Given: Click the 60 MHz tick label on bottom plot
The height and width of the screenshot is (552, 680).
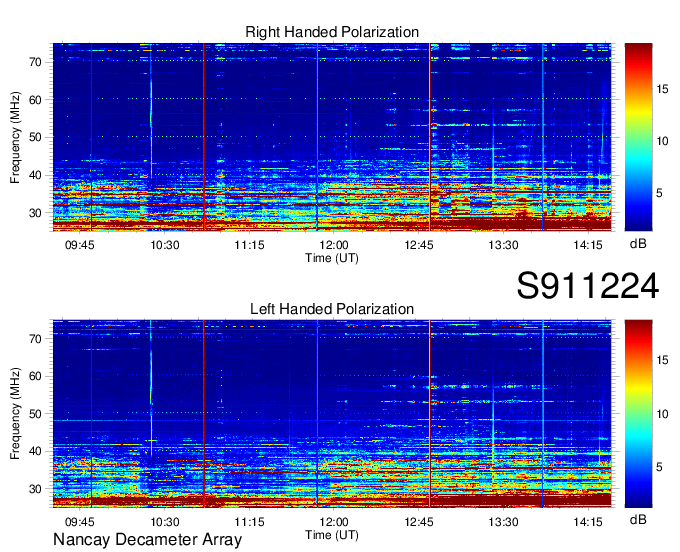Looking at the screenshot, I should point(36,376).
